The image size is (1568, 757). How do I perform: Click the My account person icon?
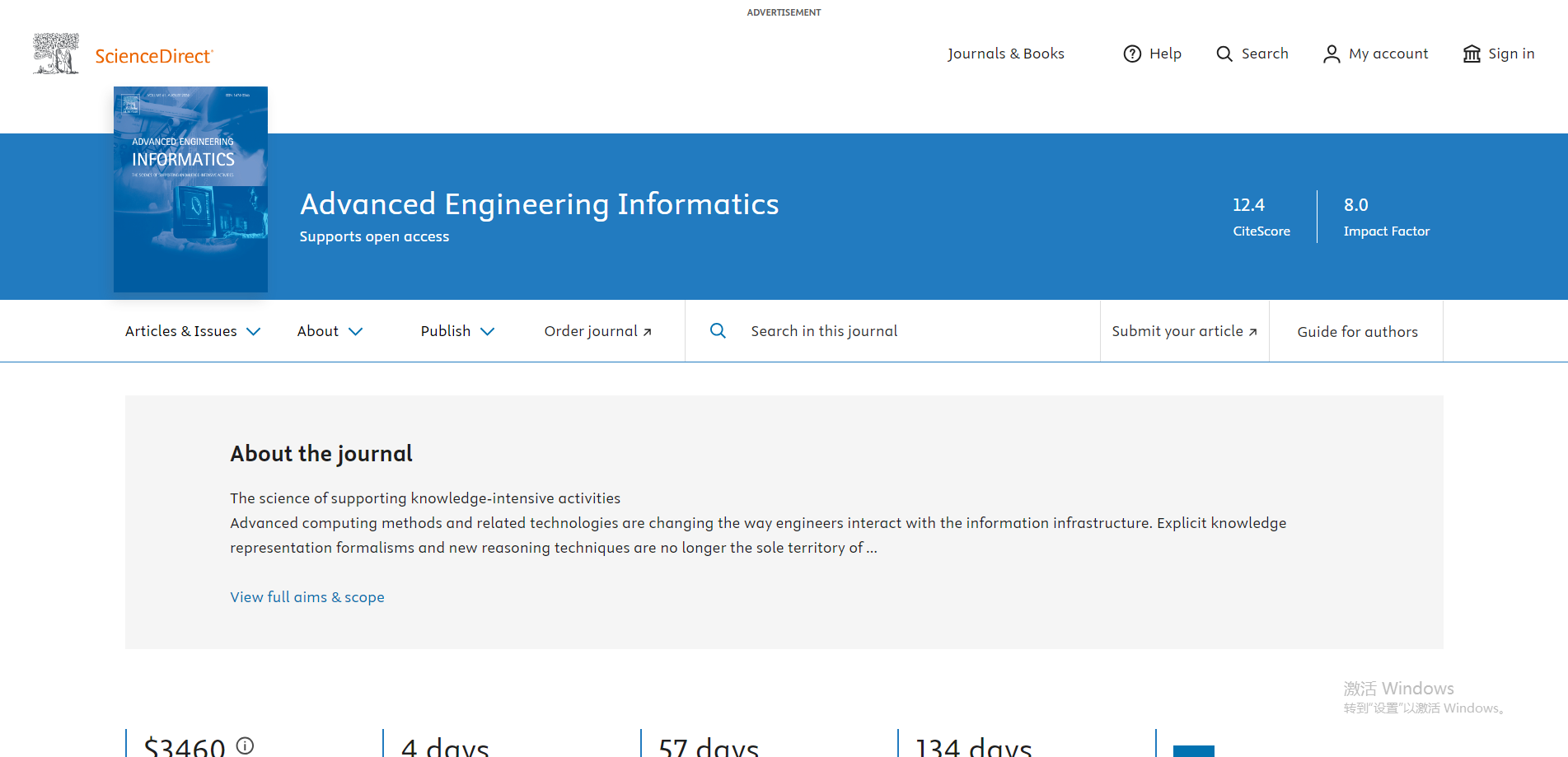click(x=1331, y=54)
